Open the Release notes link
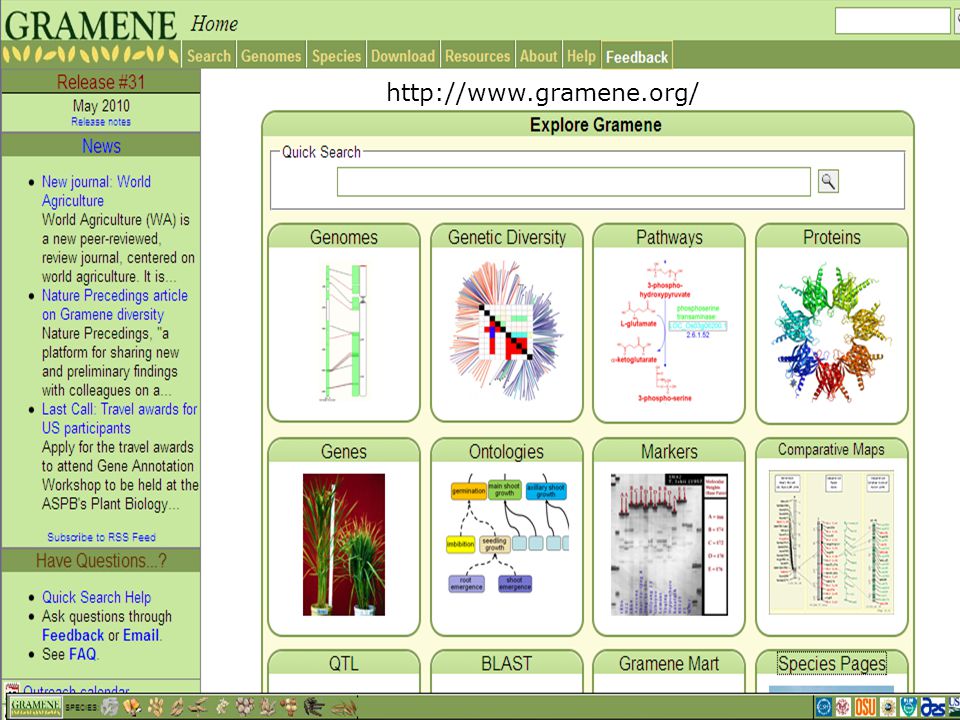 coord(101,122)
